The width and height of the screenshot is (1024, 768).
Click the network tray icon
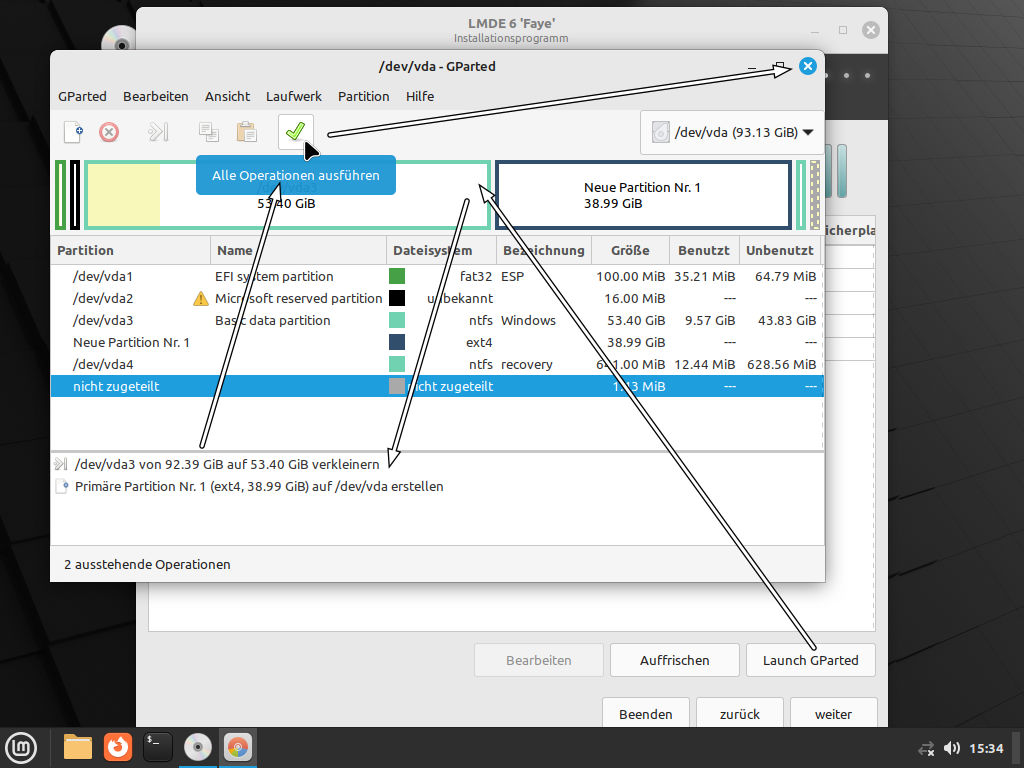pos(926,748)
